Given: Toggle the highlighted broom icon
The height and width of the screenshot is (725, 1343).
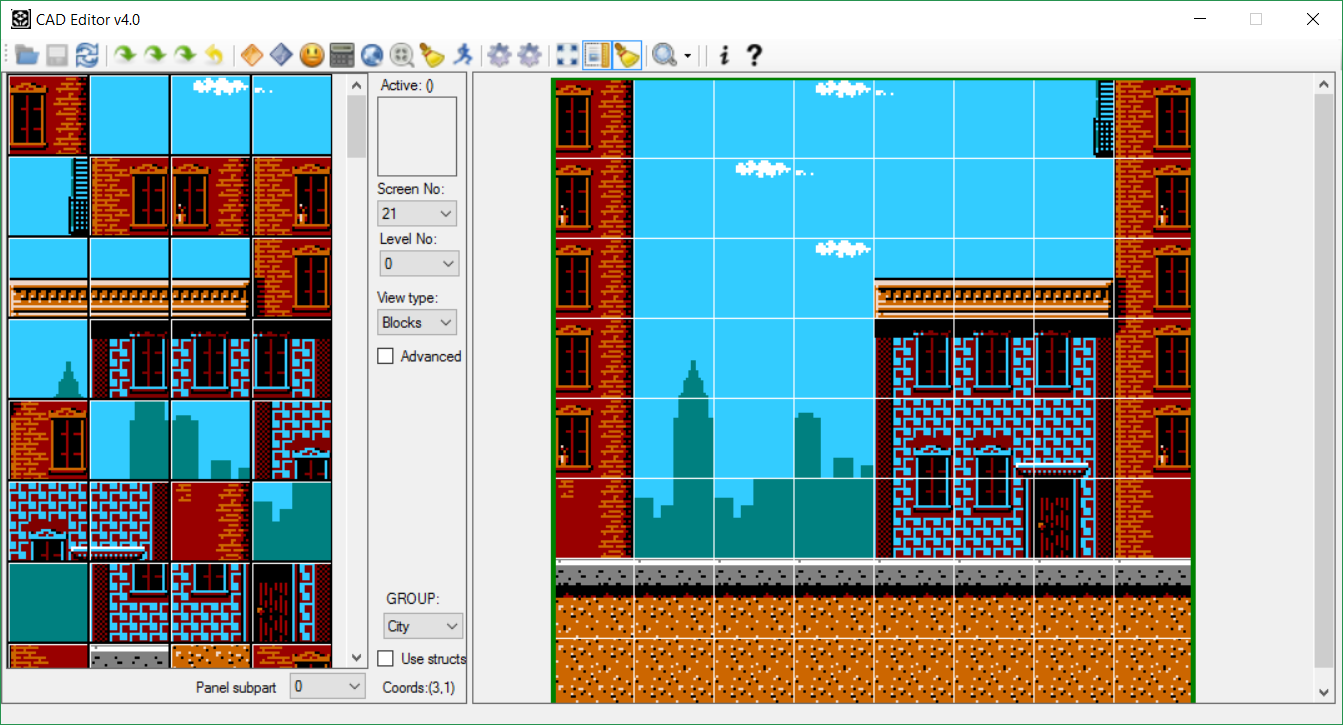Looking at the screenshot, I should [627, 55].
